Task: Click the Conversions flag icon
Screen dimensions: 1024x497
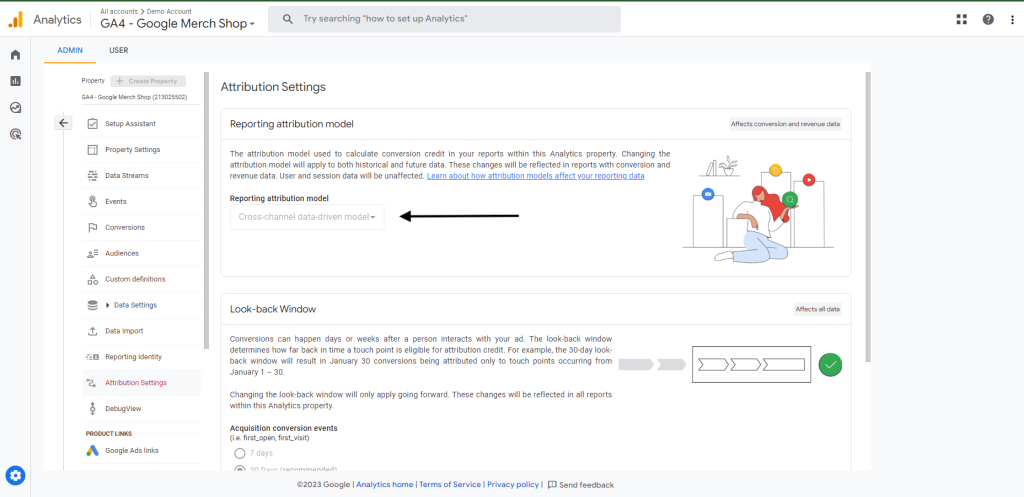Action: 92,227
